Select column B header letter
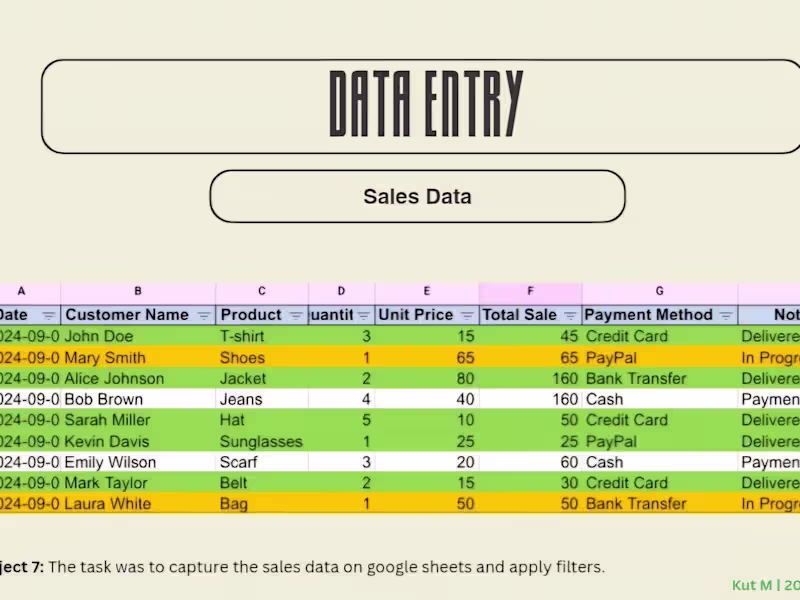The height and width of the screenshot is (600, 800). click(x=138, y=291)
